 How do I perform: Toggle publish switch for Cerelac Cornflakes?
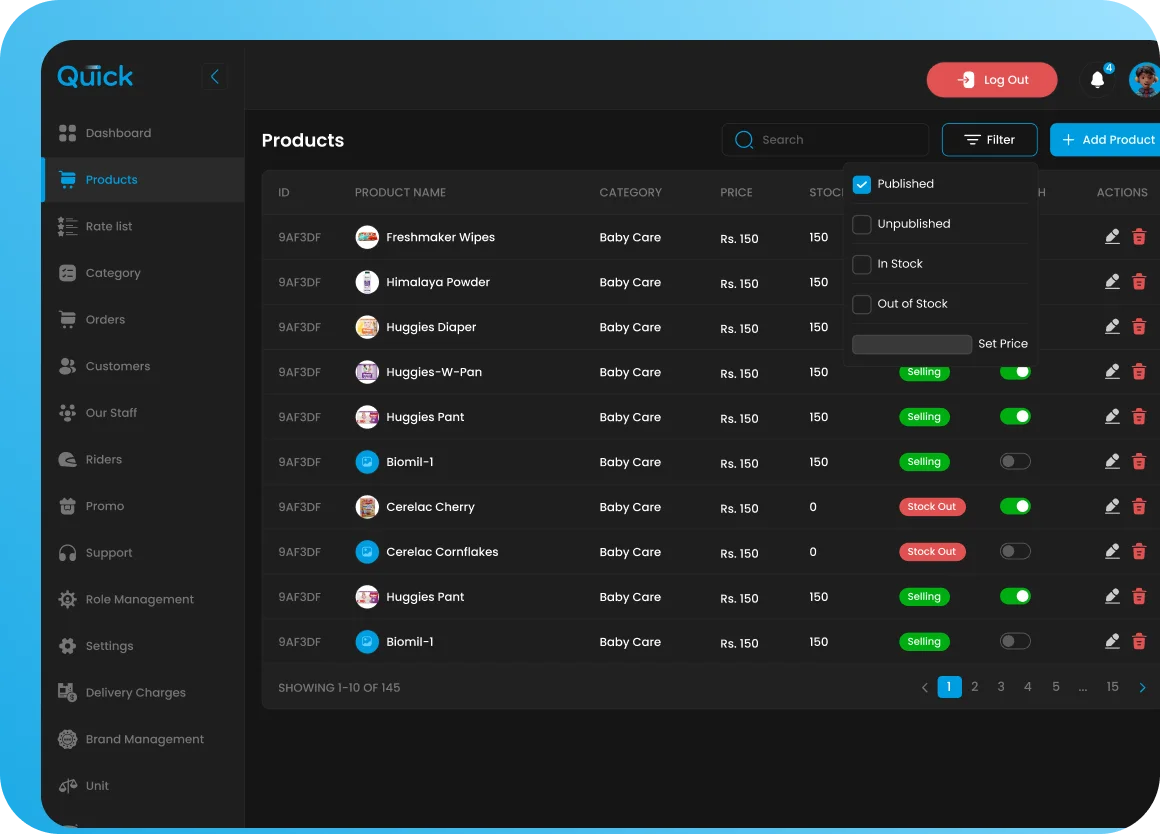[x=1015, y=552]
